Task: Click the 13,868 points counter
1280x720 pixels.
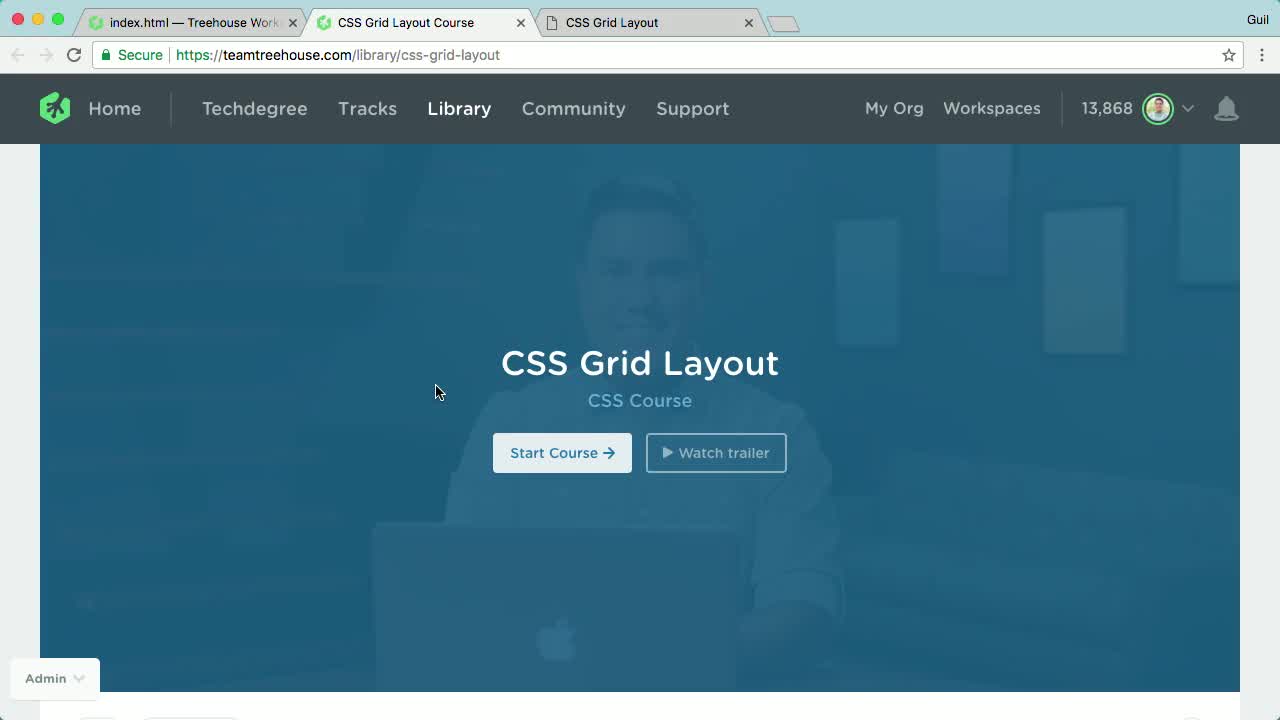Action: point(1106,108)
